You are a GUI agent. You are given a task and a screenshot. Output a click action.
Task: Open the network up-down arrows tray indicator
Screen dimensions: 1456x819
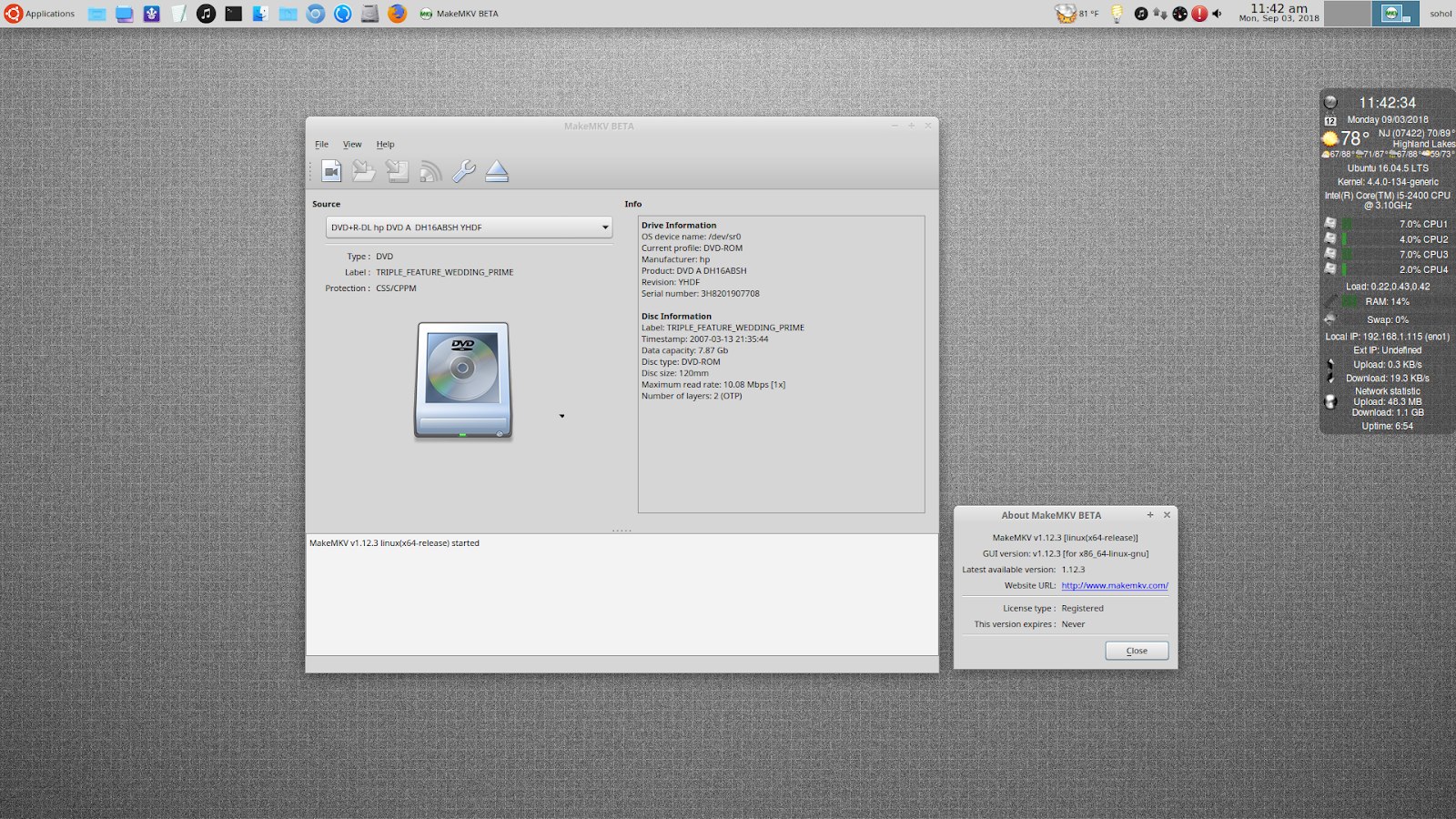(x=1160, y=14)
